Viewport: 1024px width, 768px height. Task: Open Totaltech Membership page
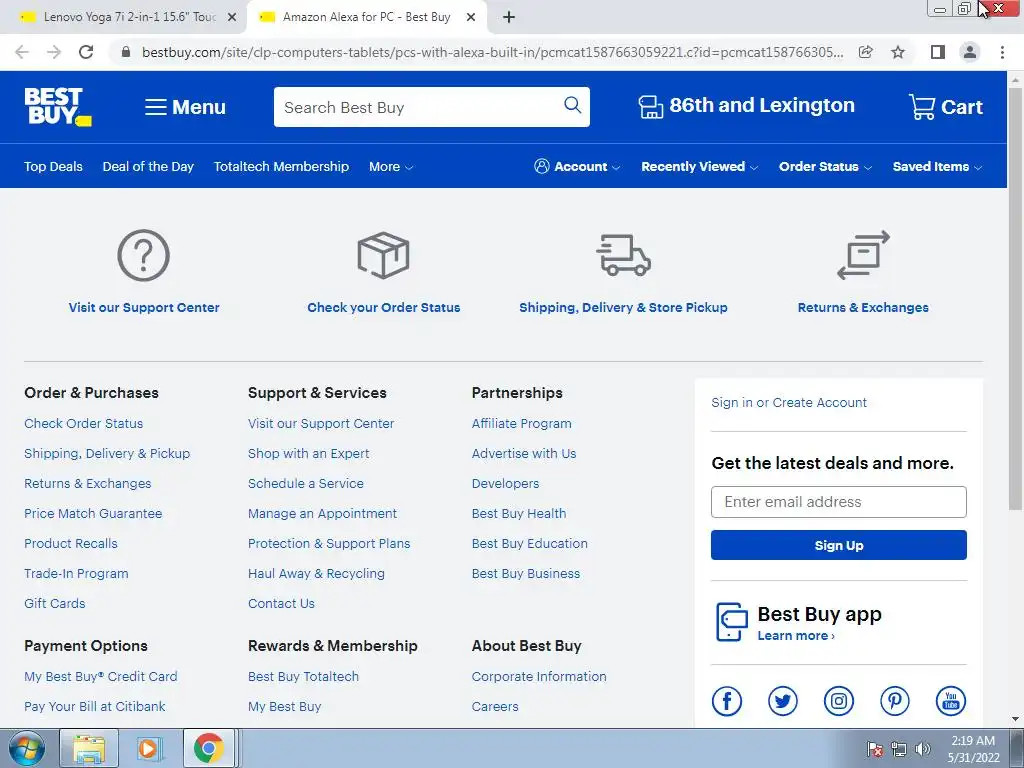coord(281,167)
